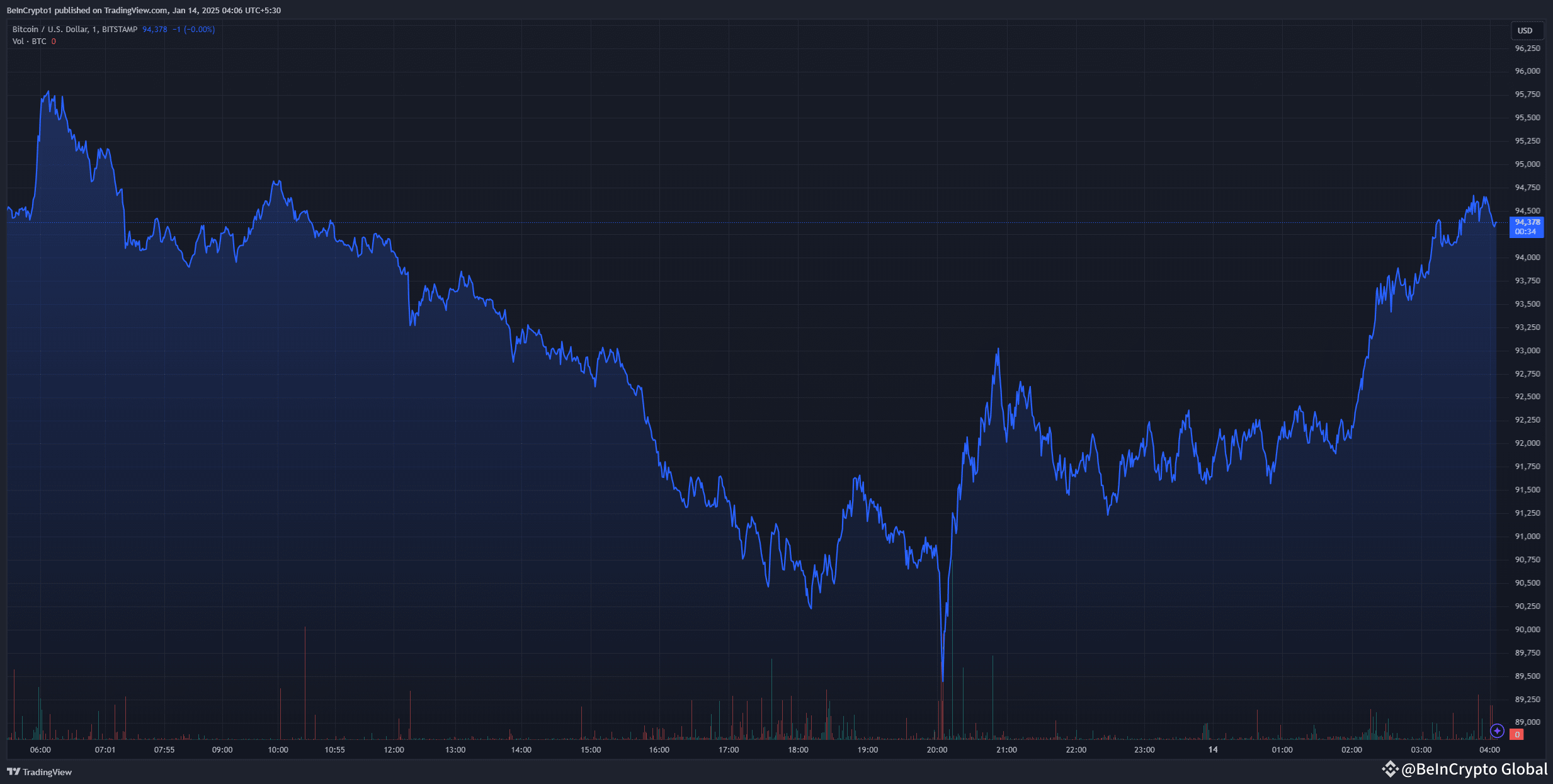The width and height of the screenshot is (1553, 784).
Task: Click the TradingView logo at bottom left
Action: coord(39,772)
